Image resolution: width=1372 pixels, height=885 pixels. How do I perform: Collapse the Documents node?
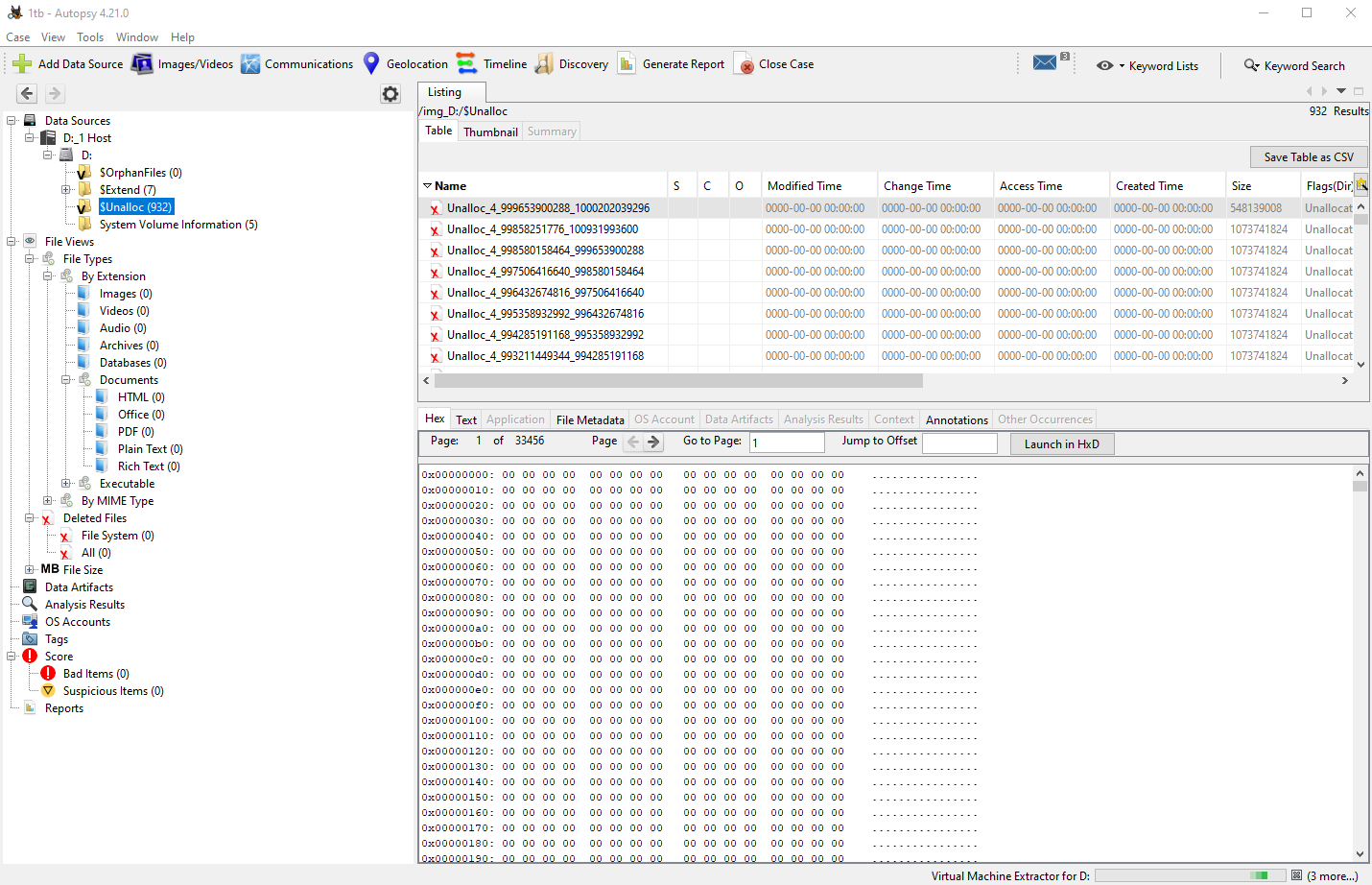66,380
